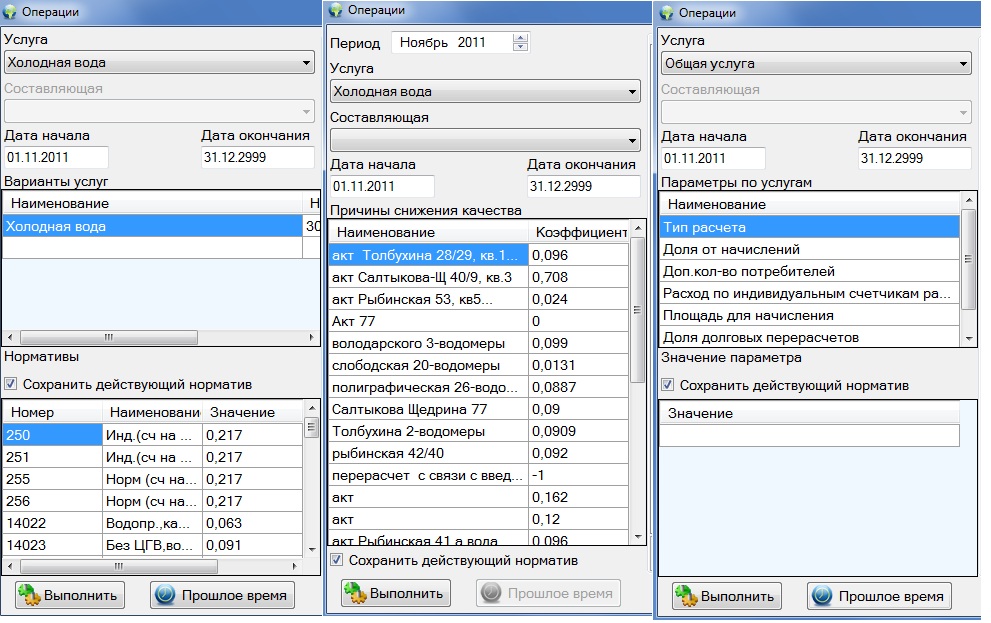This screenshot has height=623, width=991.
Task: Click the globe icon in middle Операции title
Action: click(335, 10)
